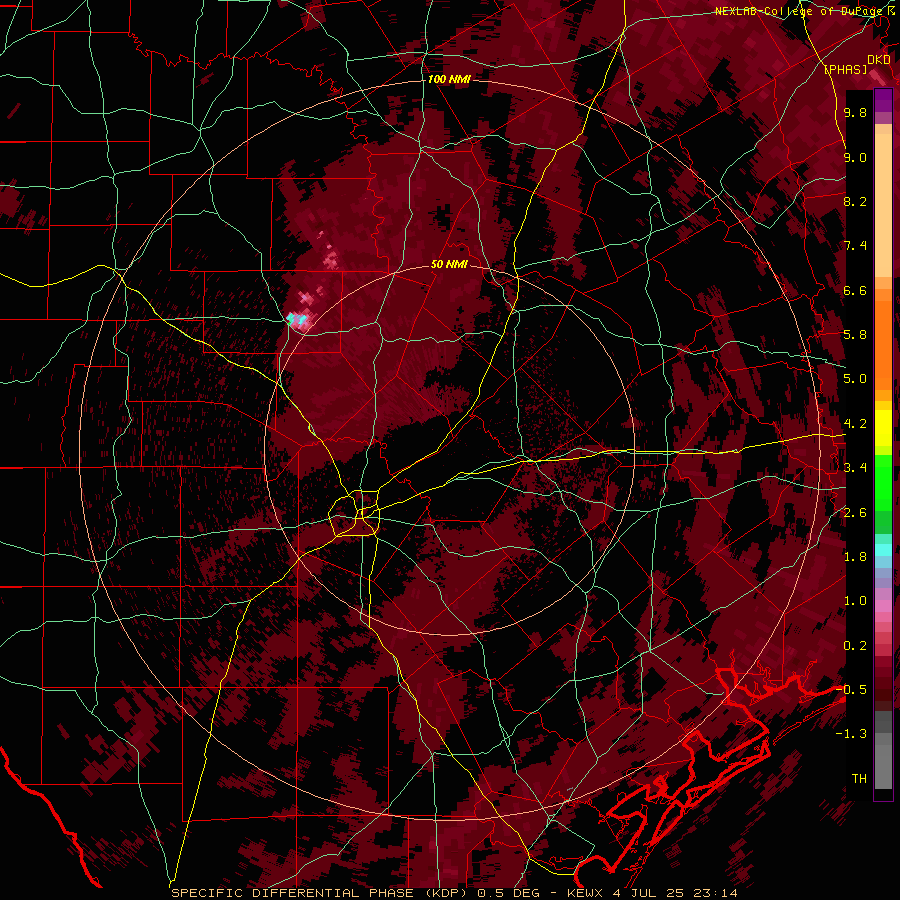The height and width of the screenshot is (900, 900).
Task: Click the 4.2 scale value
Action: click(855, 424)
